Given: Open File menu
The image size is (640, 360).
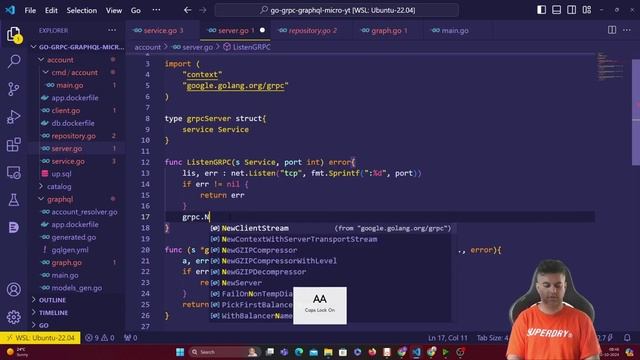Looking at the screenshot, I should pos(30,10).
